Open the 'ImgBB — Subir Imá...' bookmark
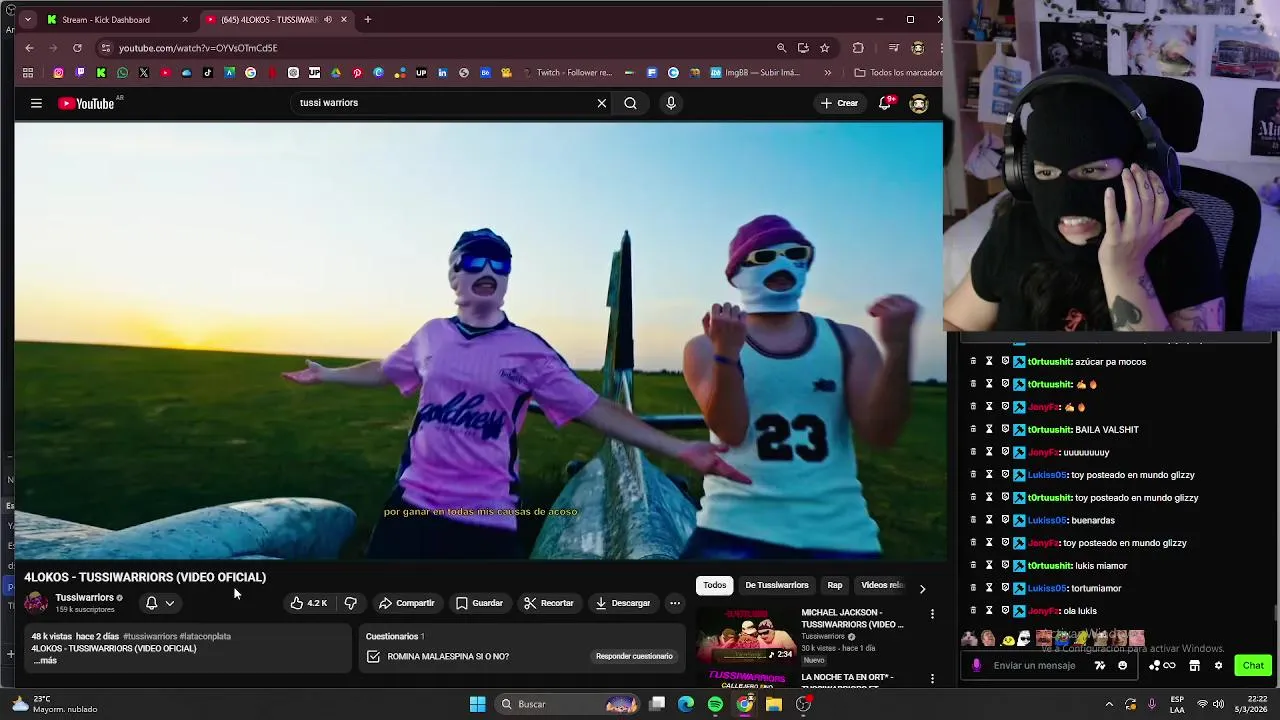This screenshot has height=720, width=1280. pos(754,72)
